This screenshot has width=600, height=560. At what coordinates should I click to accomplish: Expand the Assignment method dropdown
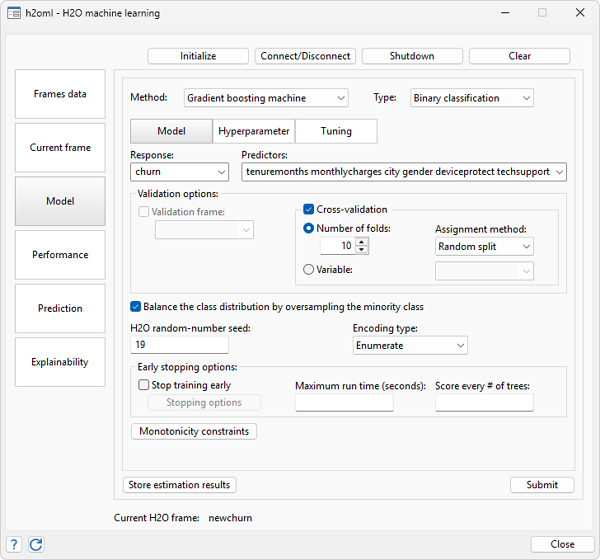click(x=484, y=246)
